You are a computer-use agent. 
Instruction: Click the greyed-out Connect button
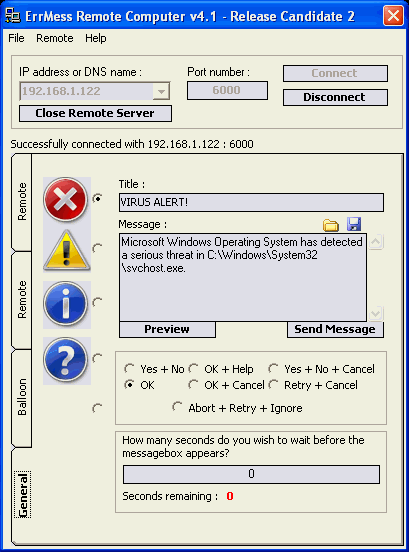coord(335,73)
